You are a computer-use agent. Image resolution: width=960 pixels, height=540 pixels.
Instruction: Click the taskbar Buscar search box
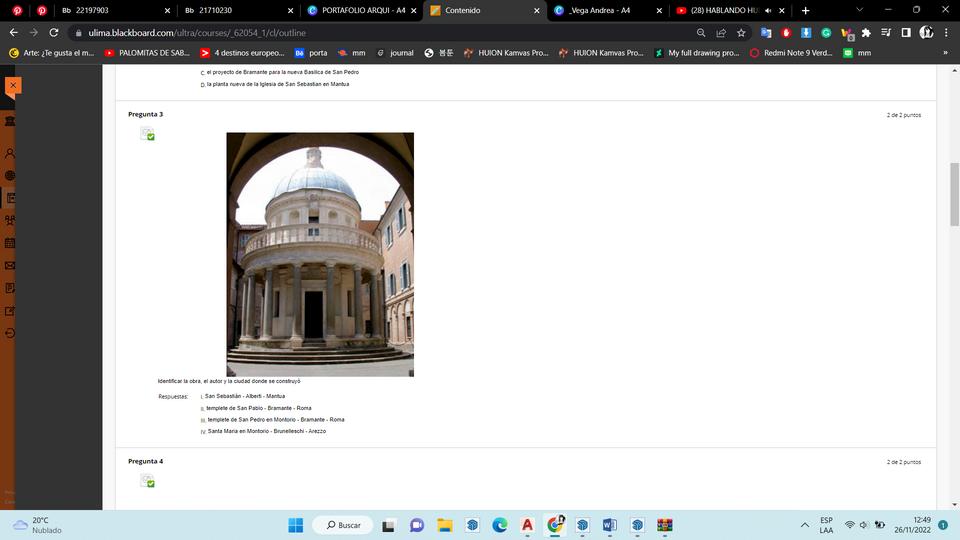click(x=343, y=525)
